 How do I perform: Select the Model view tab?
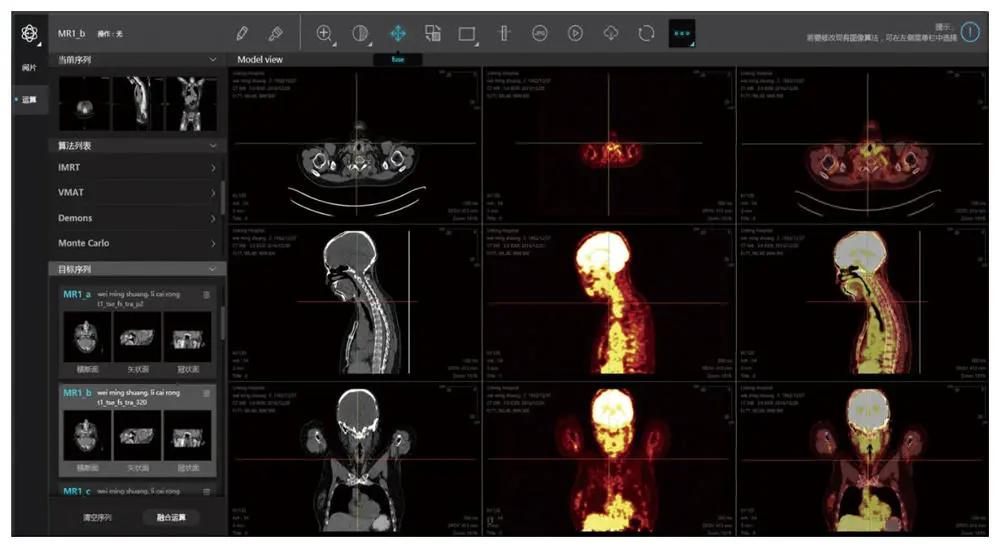(260, 59)
